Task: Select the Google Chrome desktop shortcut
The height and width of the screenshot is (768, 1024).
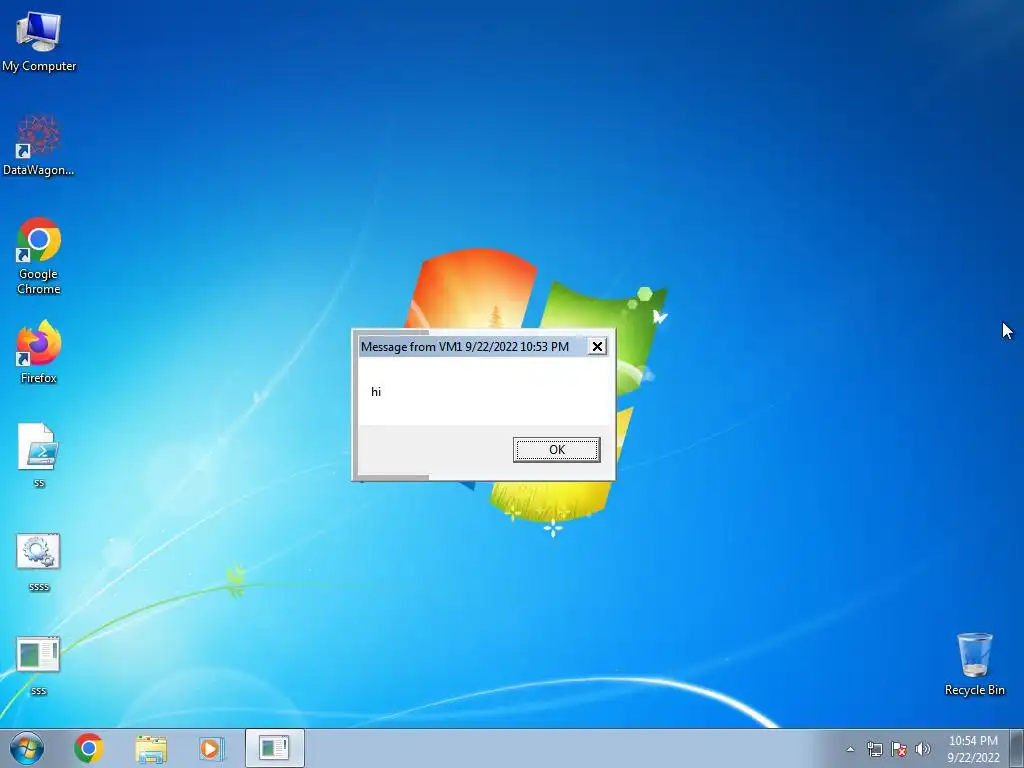Action: coord(39,255)
